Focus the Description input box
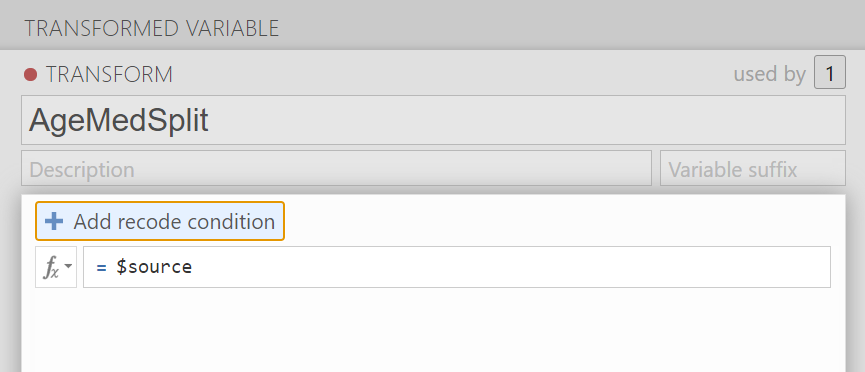Screen dimensions: 865x372 pyautogui.click(x=337, y=168)
